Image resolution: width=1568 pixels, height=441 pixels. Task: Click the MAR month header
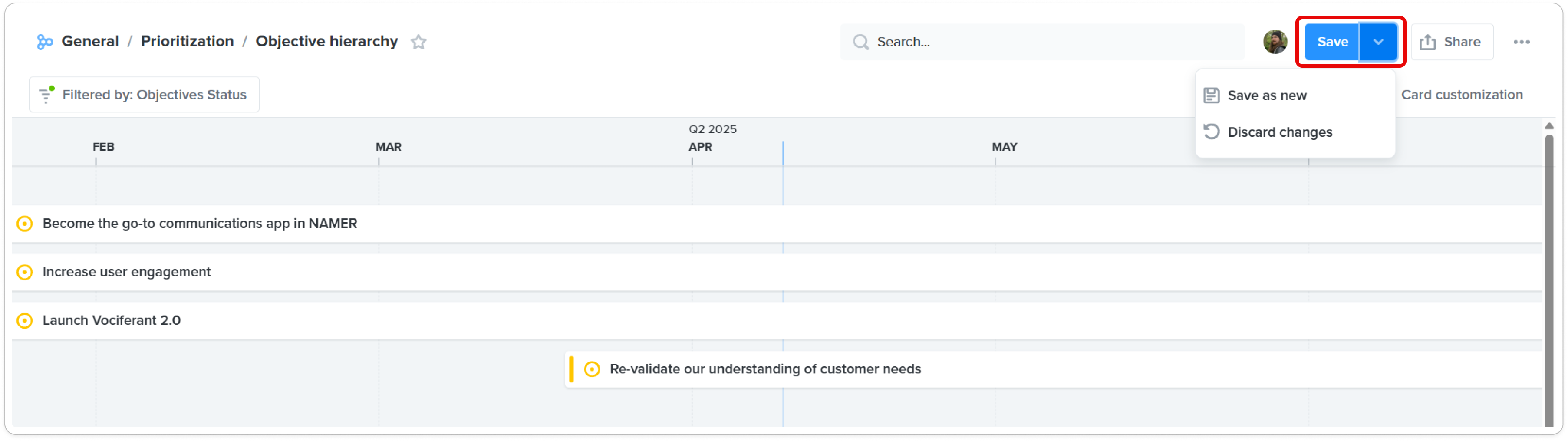tap(389, 147)
